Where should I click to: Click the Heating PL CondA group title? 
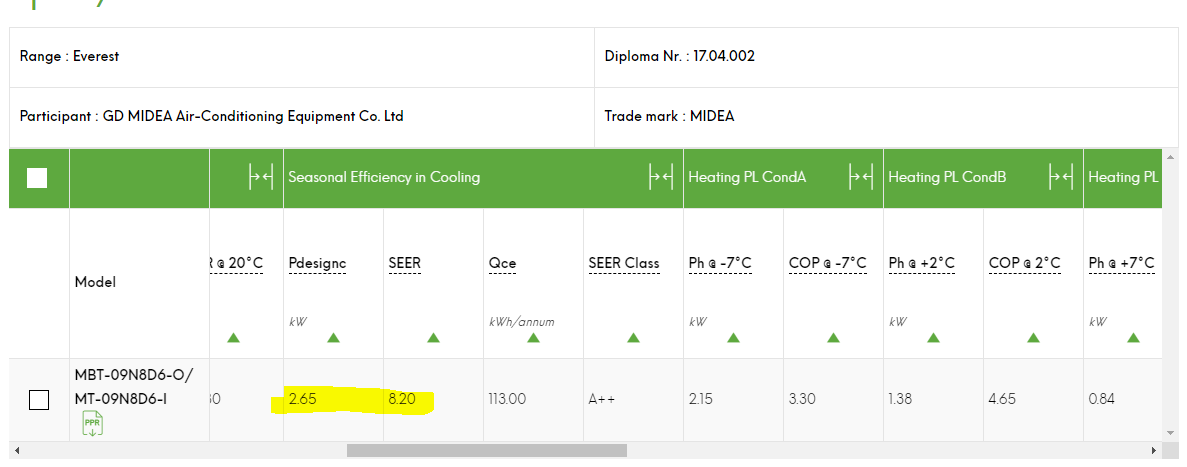pyautogui.click(x=747, y=177)
